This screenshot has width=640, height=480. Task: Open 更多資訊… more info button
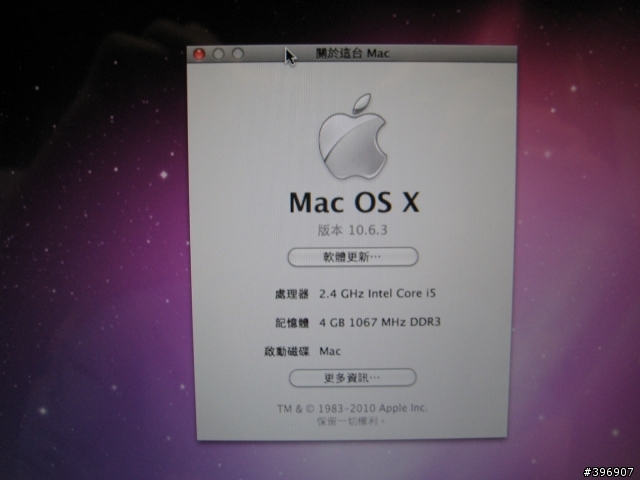(353, 378)
